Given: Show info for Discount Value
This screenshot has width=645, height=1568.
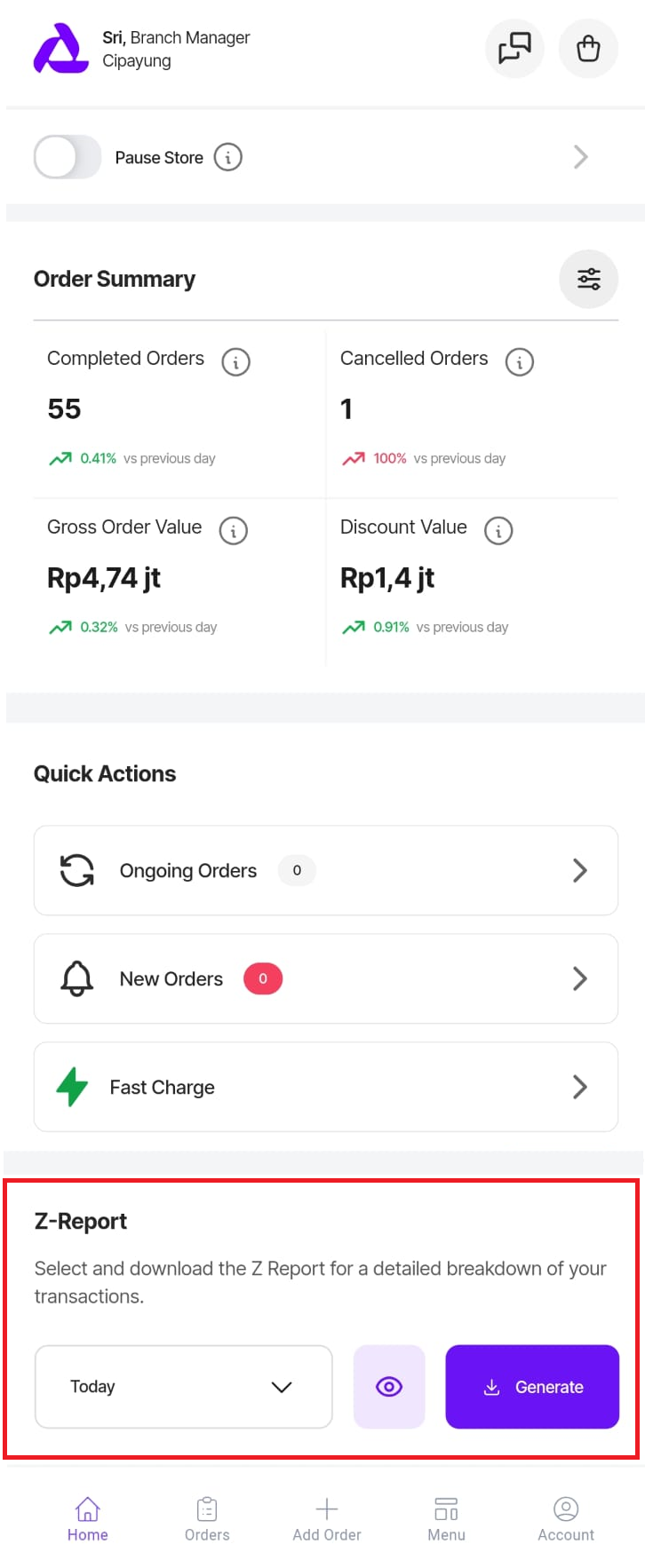Looking at the screenshot, I should tap(498, 530).
